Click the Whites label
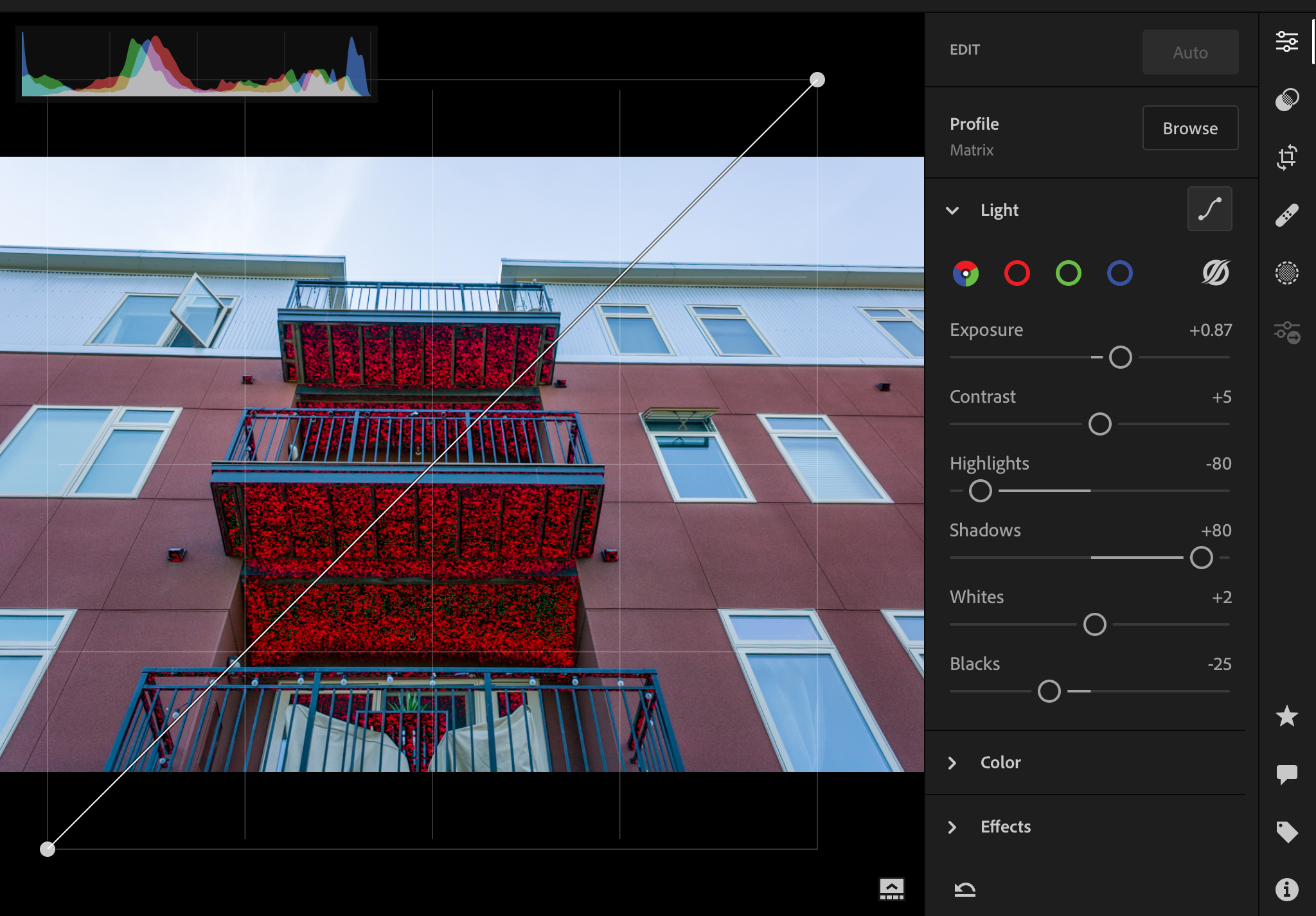 click(977, 597)
